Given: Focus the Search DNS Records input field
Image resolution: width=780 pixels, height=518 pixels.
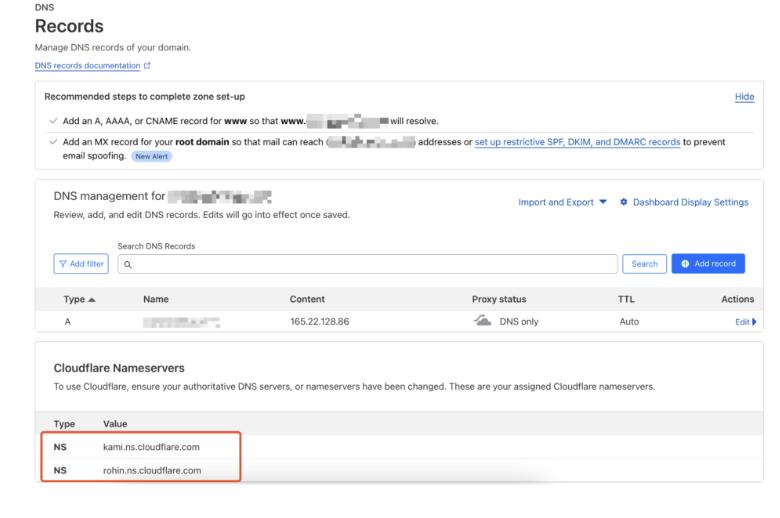Looking at the screenshot, I should (370, 263).
